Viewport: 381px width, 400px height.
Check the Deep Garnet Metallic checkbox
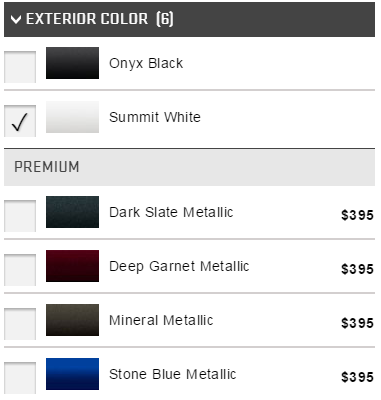click(x=20, y=270)
